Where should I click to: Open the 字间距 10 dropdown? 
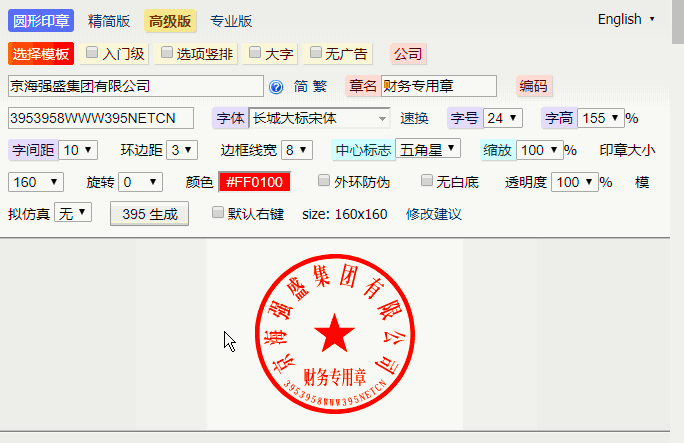78,150
